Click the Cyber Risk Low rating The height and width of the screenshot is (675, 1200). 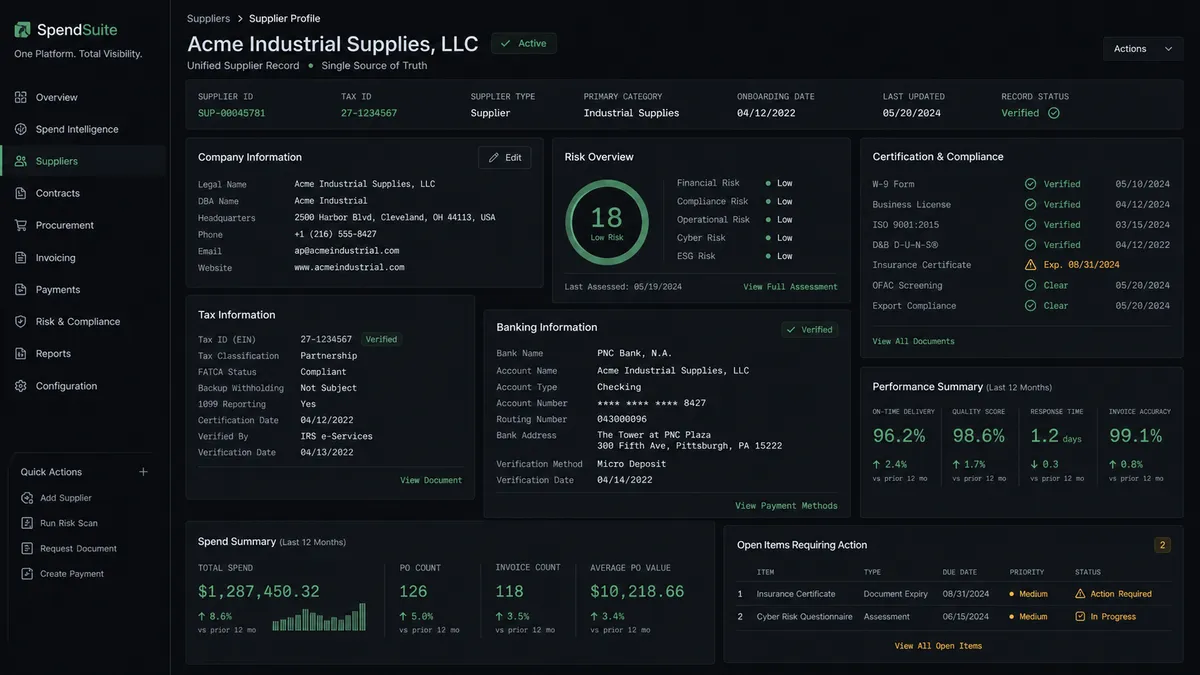pos(785,238)
